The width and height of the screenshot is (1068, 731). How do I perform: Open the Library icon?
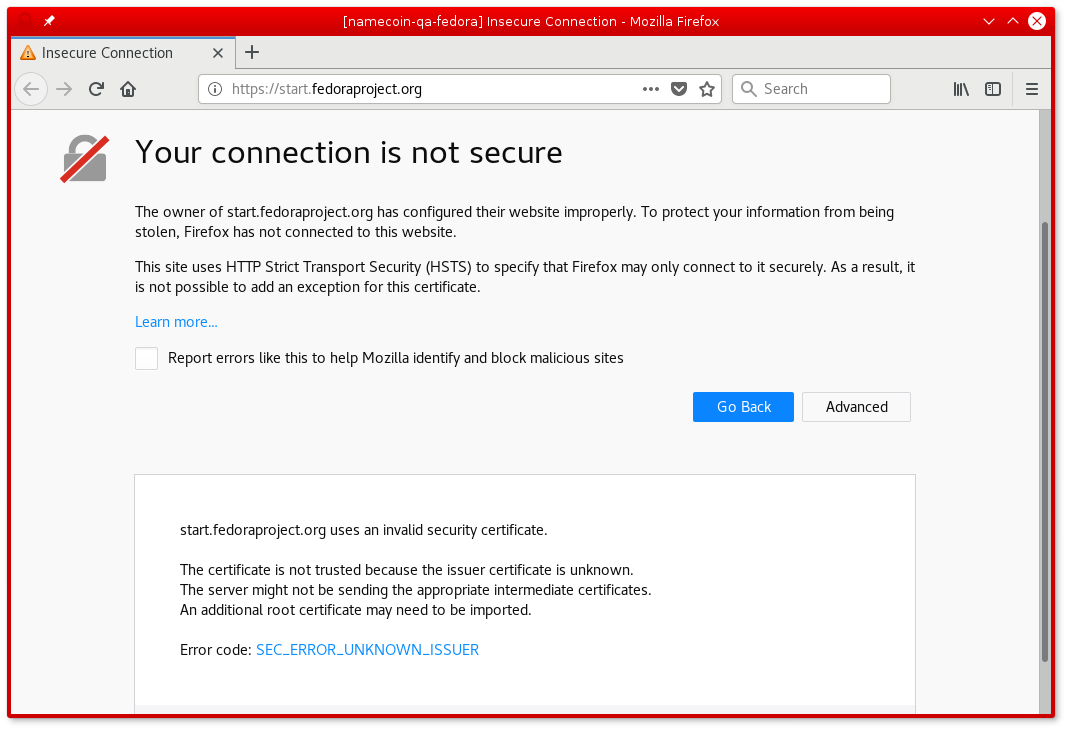click(961, 89)
